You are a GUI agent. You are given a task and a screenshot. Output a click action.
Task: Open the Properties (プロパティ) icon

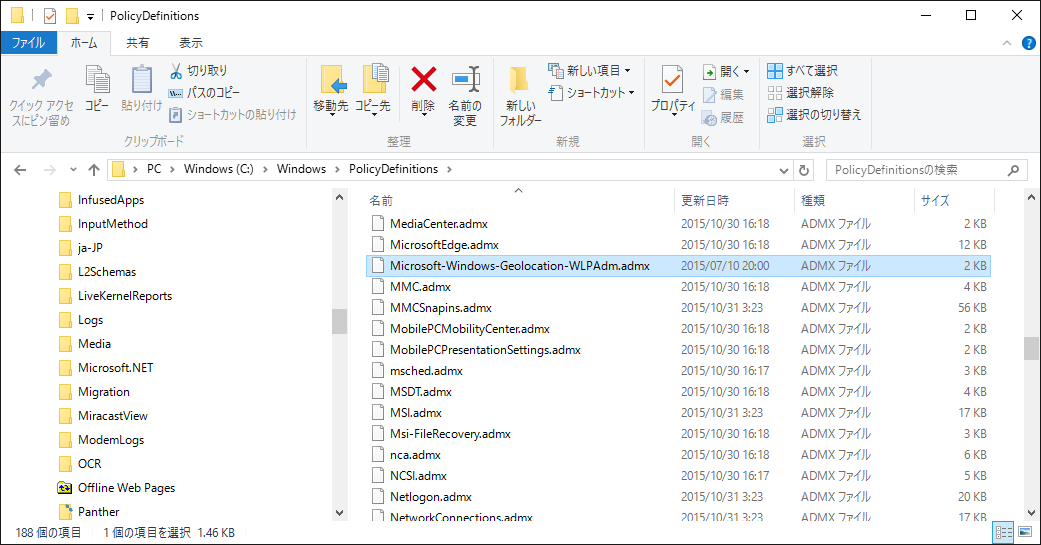point(672,81)
